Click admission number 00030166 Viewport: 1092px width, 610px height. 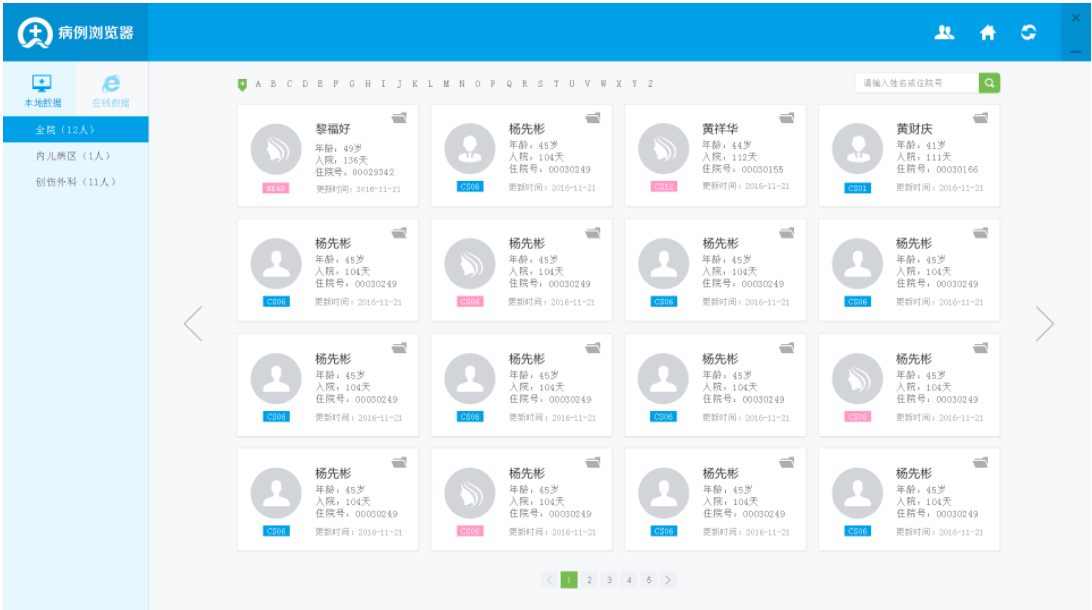(x=957, y=169)
